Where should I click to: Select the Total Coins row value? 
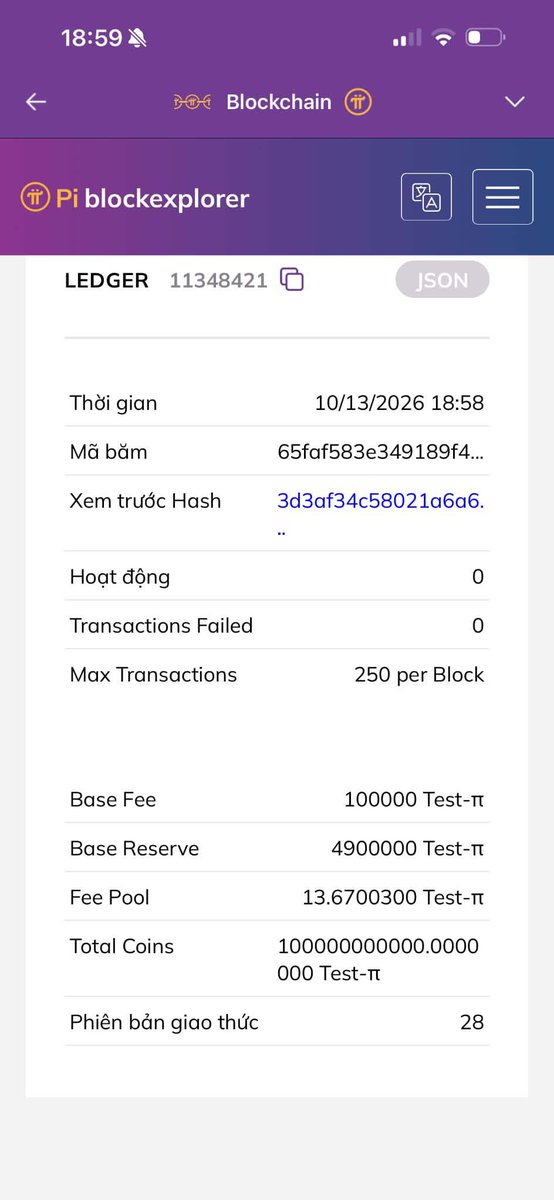tap(379, 959)
